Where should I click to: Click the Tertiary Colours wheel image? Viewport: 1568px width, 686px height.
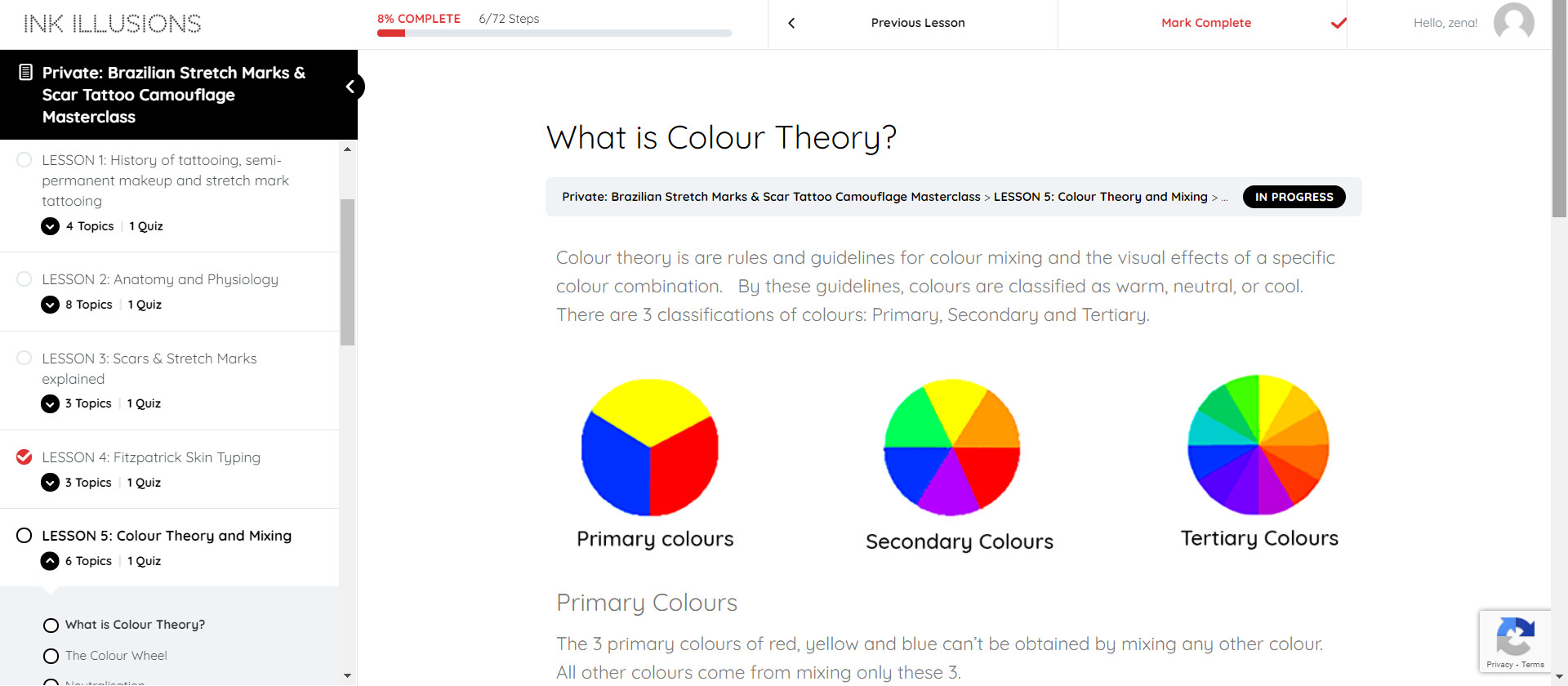[x=1258, y=445]
